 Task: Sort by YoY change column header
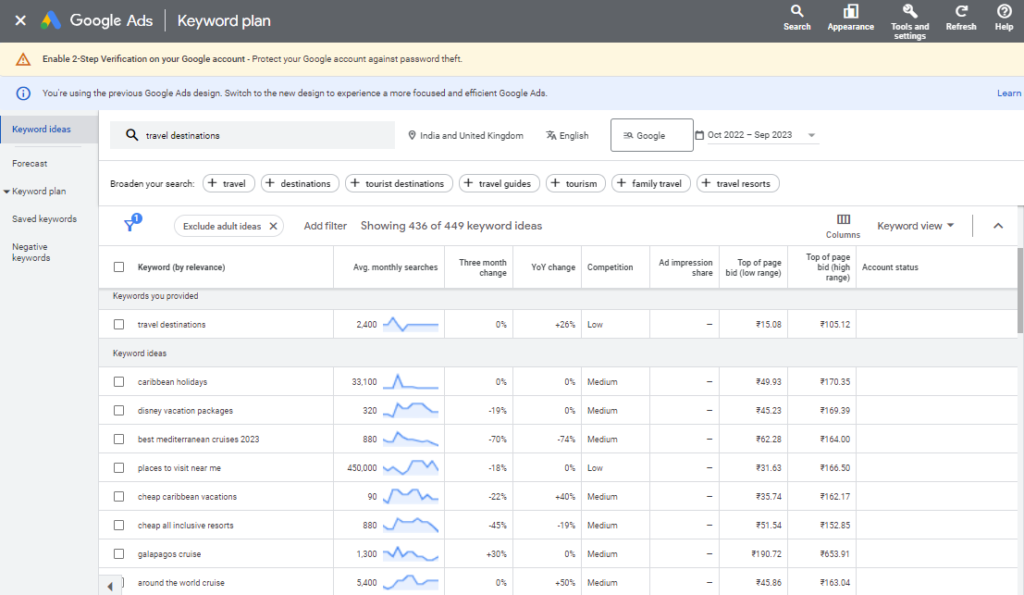pyautogui.click(x=553, y=267)
